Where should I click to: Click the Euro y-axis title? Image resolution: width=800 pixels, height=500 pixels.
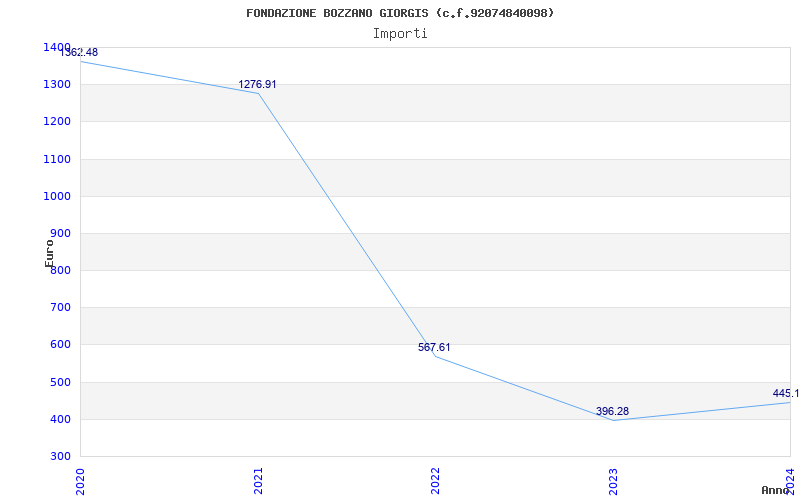tap(49, 253)
